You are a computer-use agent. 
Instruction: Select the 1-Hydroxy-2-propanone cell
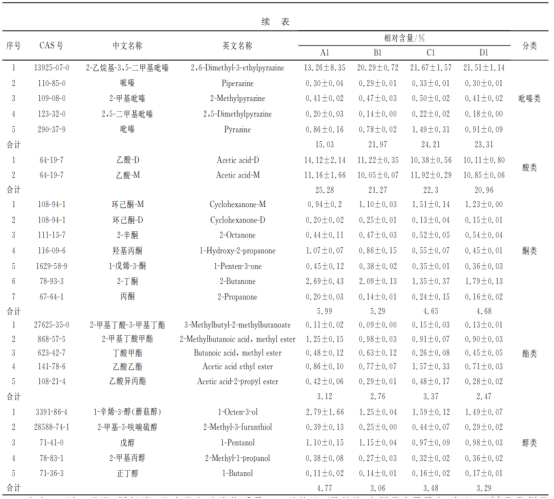point(237,251)
